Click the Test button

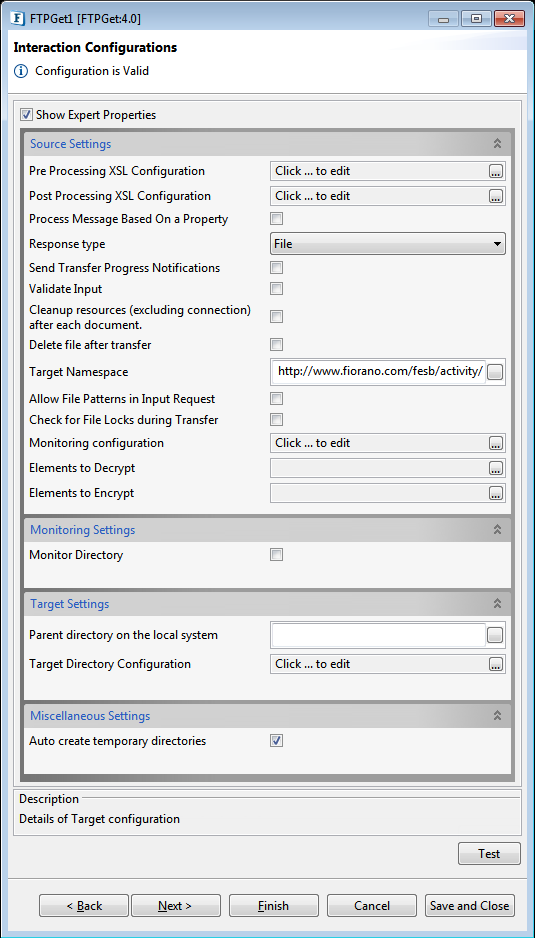[x=489, y=854]
